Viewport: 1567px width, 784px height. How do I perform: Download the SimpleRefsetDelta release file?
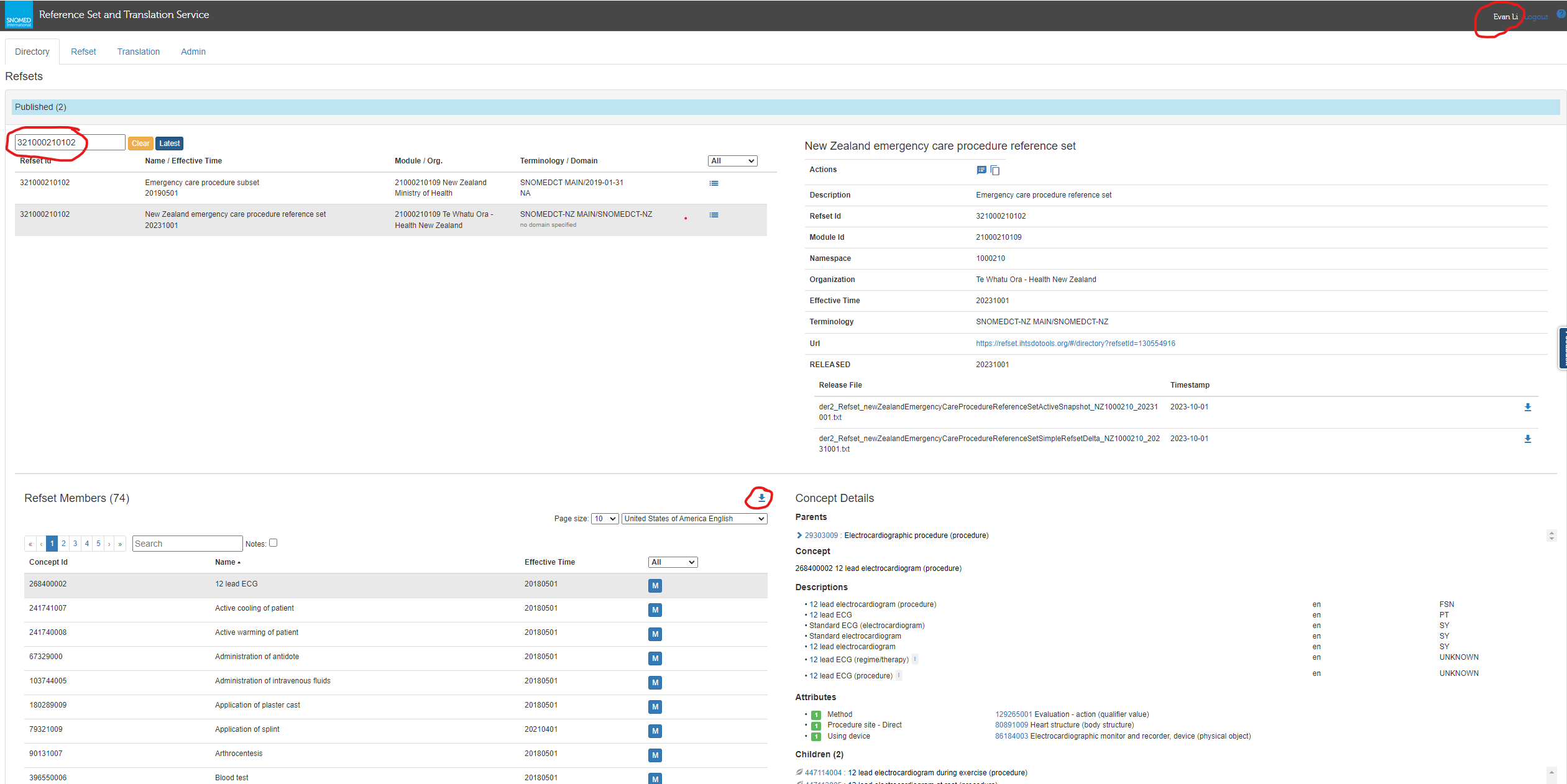click(1527, 439)
